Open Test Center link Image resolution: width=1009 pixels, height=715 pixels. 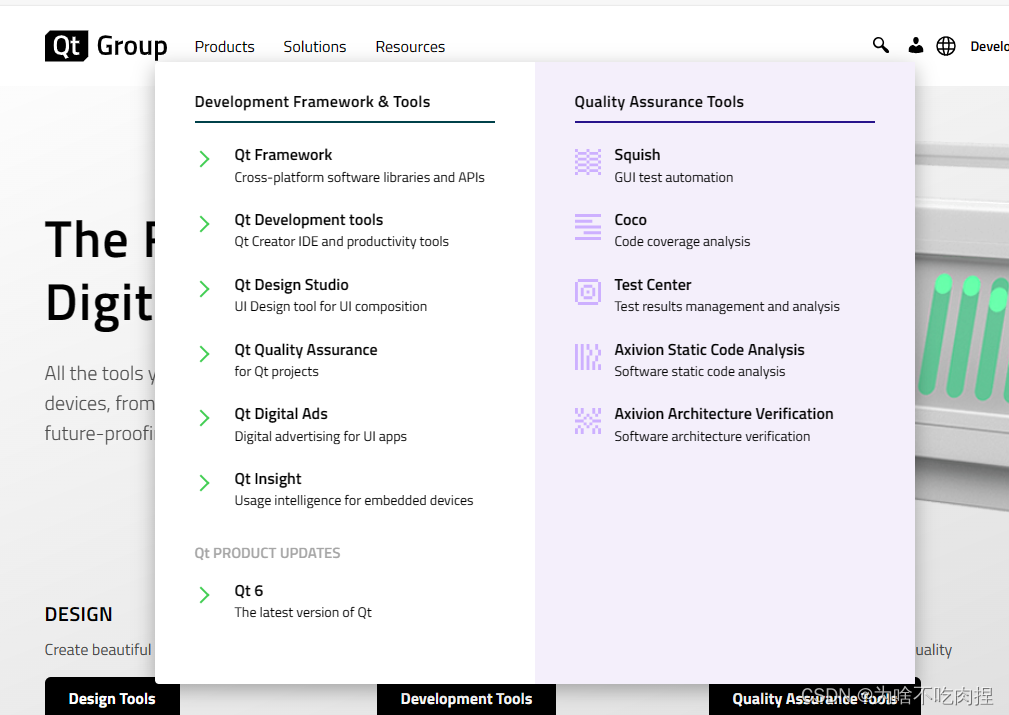point(653,284)
